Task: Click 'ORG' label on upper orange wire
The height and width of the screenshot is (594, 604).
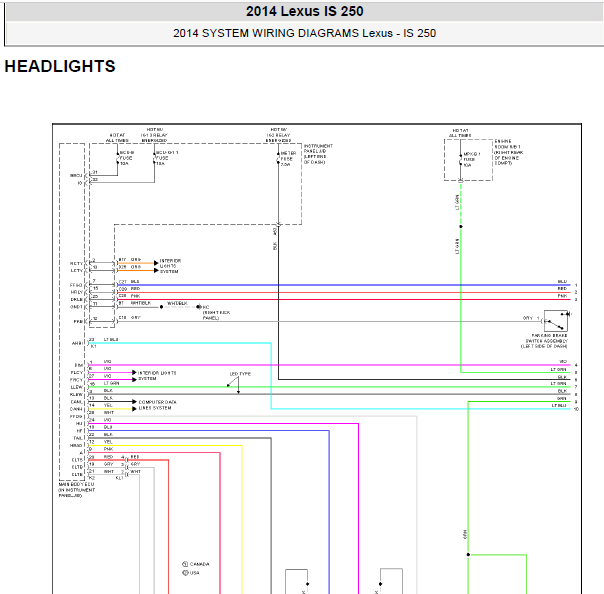Action: [x=136, y=259]
